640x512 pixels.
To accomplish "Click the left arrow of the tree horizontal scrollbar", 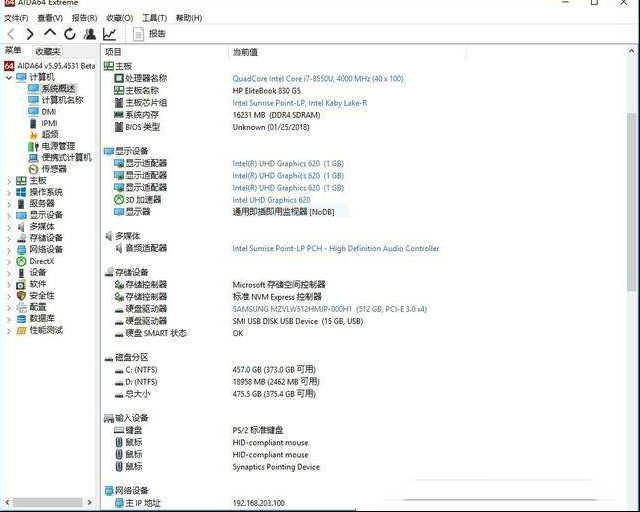I will point(8,502).
